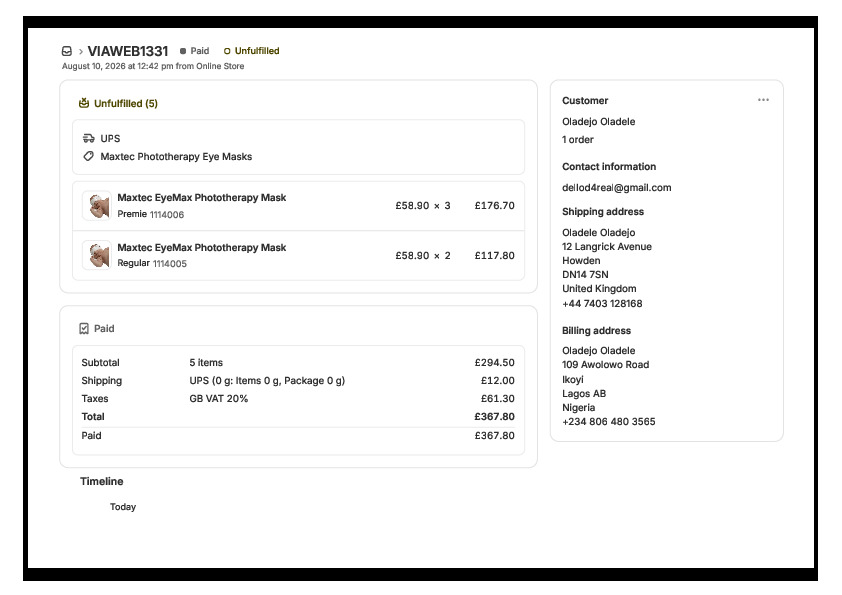Open customer Oladejo Oladele profile link

[x=598, y=122]
